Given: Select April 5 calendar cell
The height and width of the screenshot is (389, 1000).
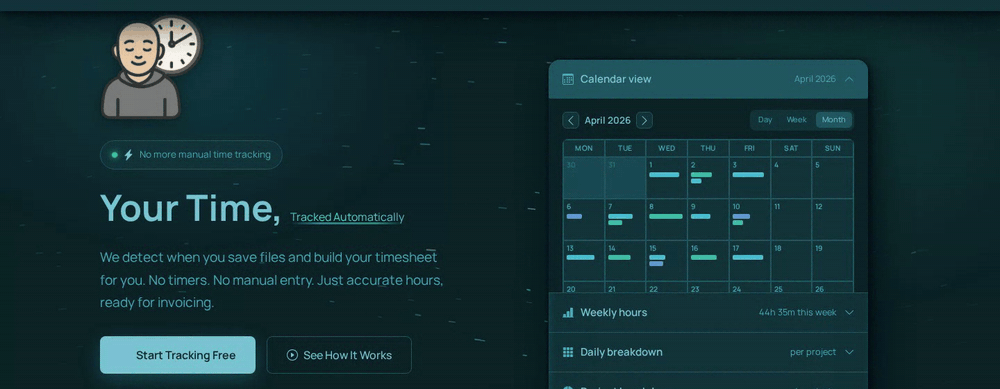Looking at the screenshot, I should tap(832, 178).
